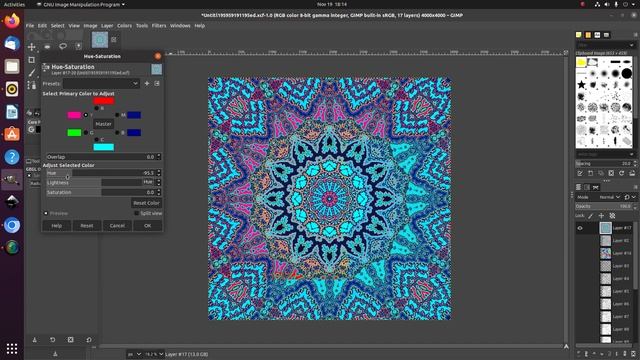This screenshot has width=640, height=360.
Task: Select the Cyan primary color radio
Action: coord(96,140)
